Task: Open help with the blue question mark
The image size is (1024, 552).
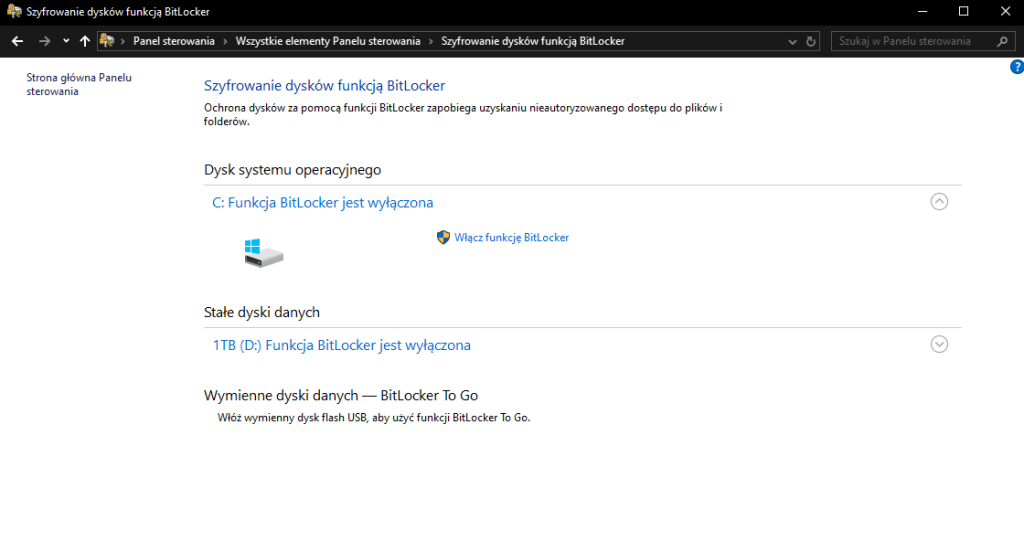Action: [1017, 67]
